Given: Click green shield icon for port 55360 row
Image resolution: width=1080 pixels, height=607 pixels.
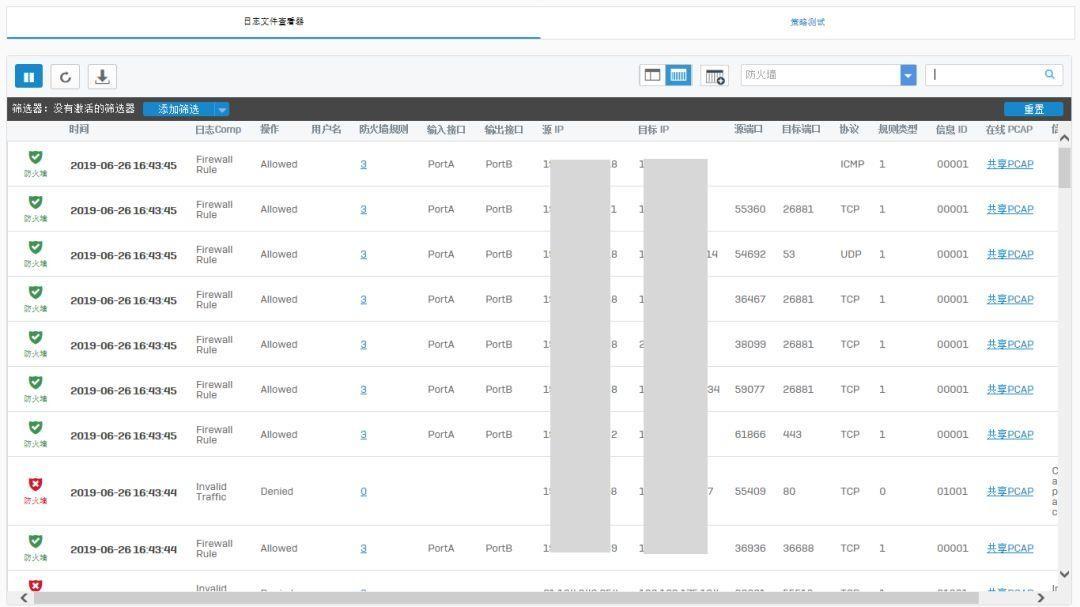Looking at the screenshot, I should tap(36, 203).
